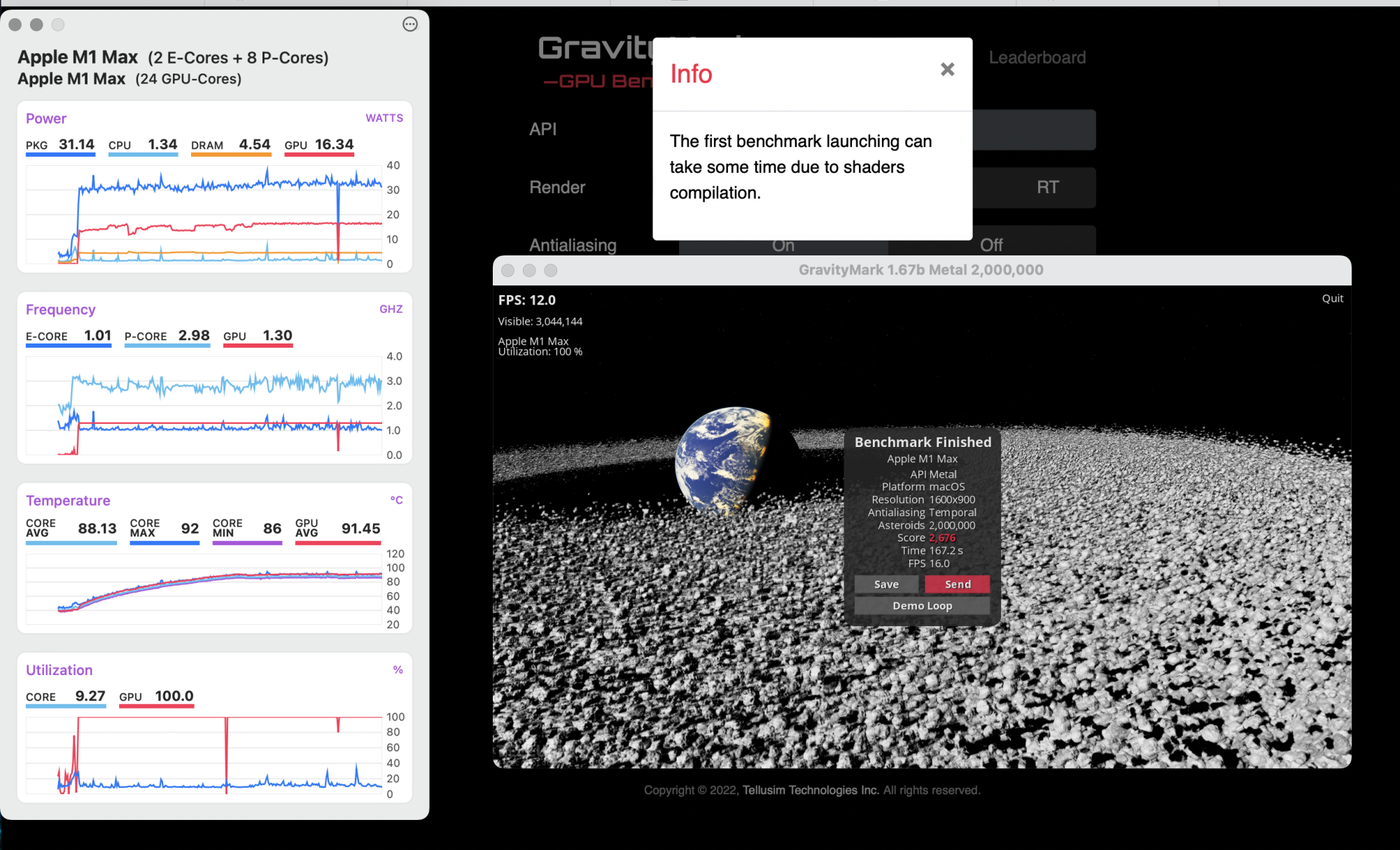Viewport: 1400px width, 850px height.
Task: Save the benchmark result
Action: [886, 584]
